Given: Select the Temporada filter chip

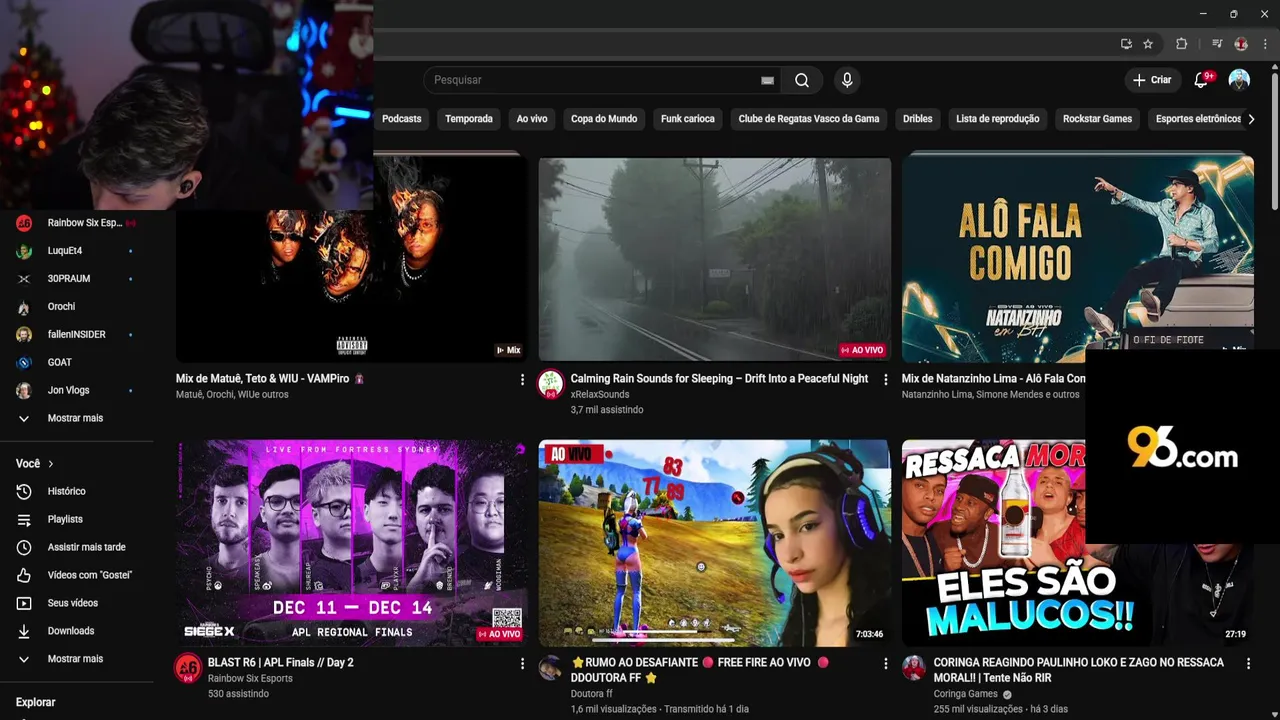Looking at the screenshot, I should 469,119.
